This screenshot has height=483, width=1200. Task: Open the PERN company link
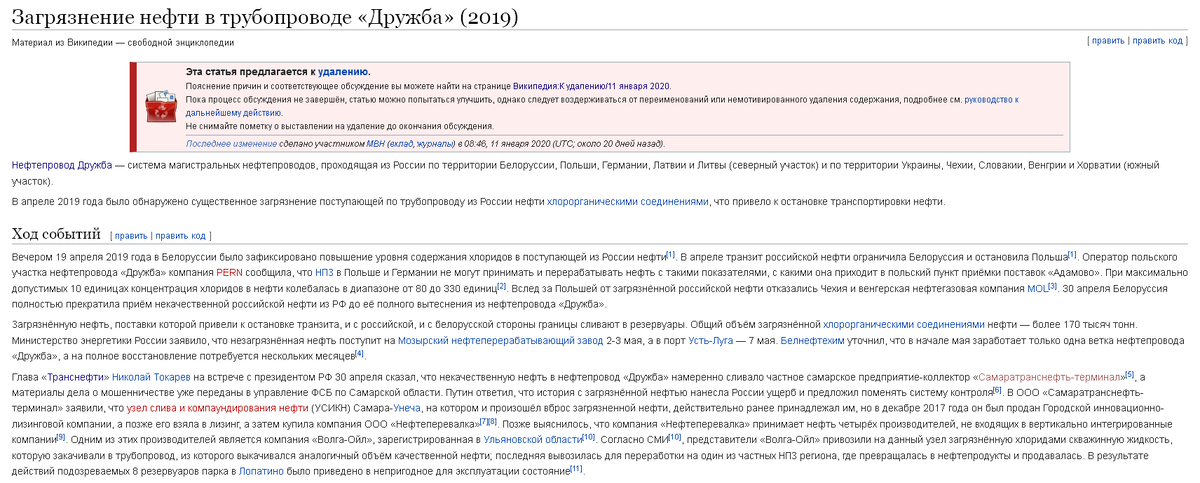point(230,272)
